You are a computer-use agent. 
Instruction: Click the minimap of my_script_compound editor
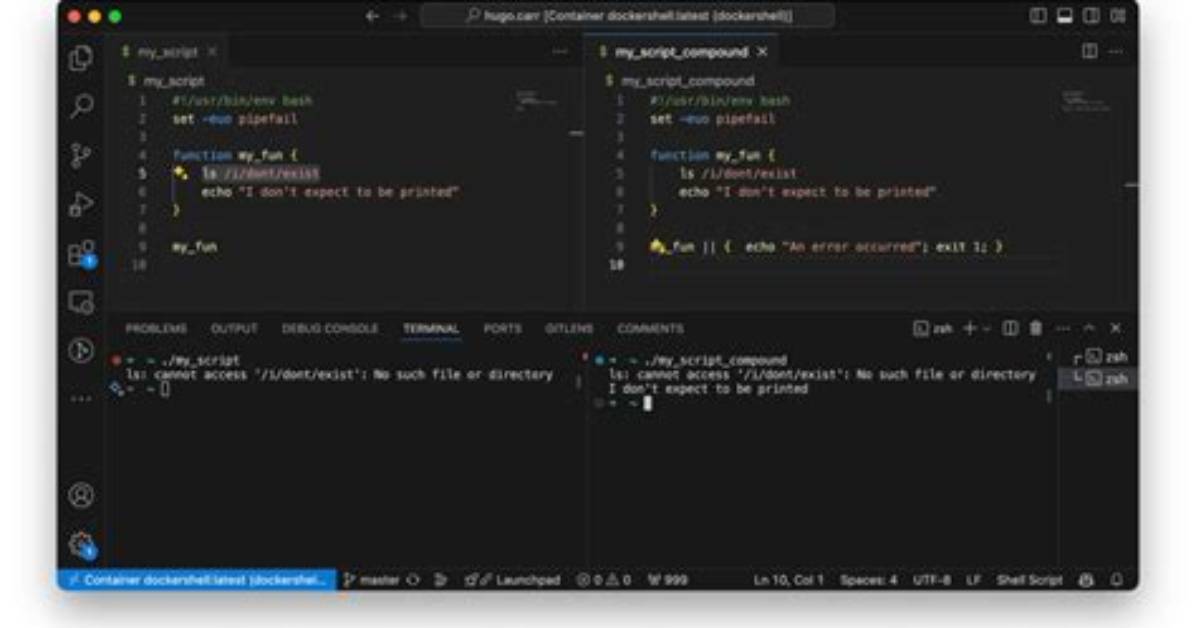click(1086, 101)
